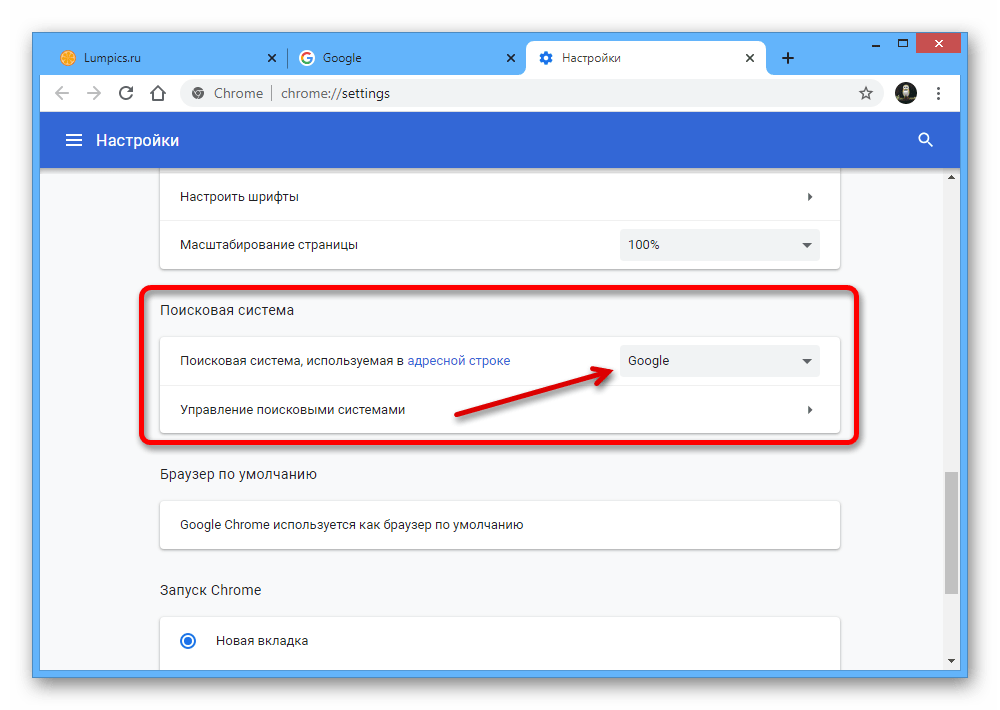Open the hamburger menu beside Настройки
This screenshot has height=710, width=1000.
(74, 140)
